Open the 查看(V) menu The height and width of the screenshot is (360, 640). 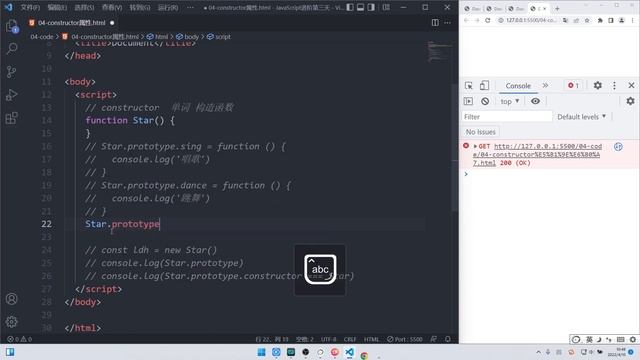coord(112,7)
